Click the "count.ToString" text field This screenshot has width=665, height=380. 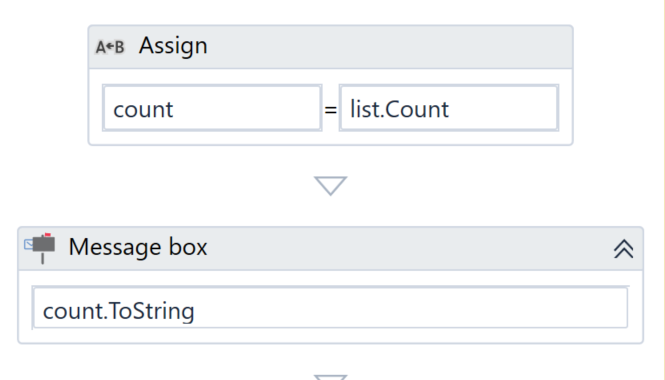tap(330, 308)
